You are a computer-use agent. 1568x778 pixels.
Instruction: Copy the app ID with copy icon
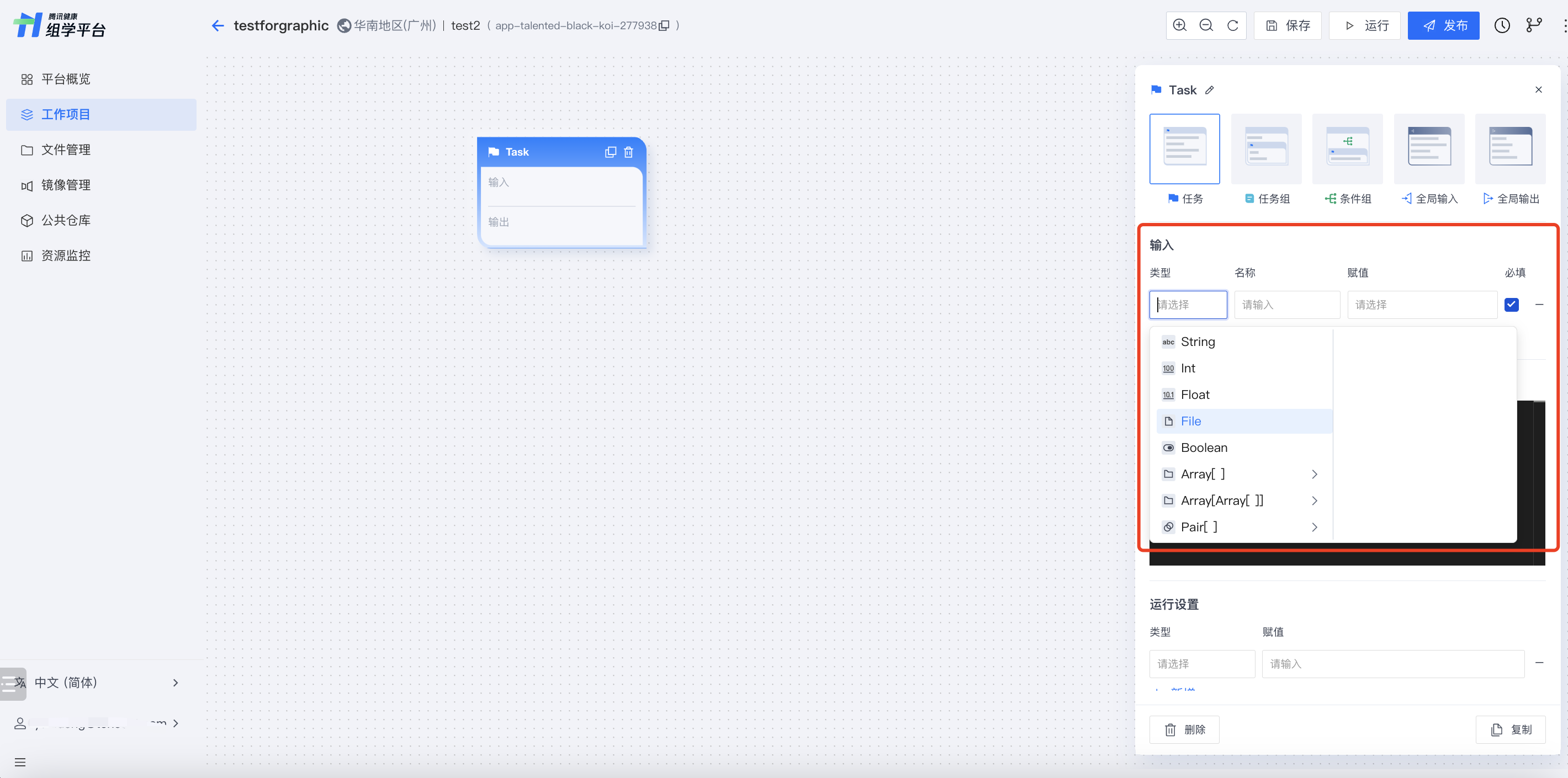664,25
